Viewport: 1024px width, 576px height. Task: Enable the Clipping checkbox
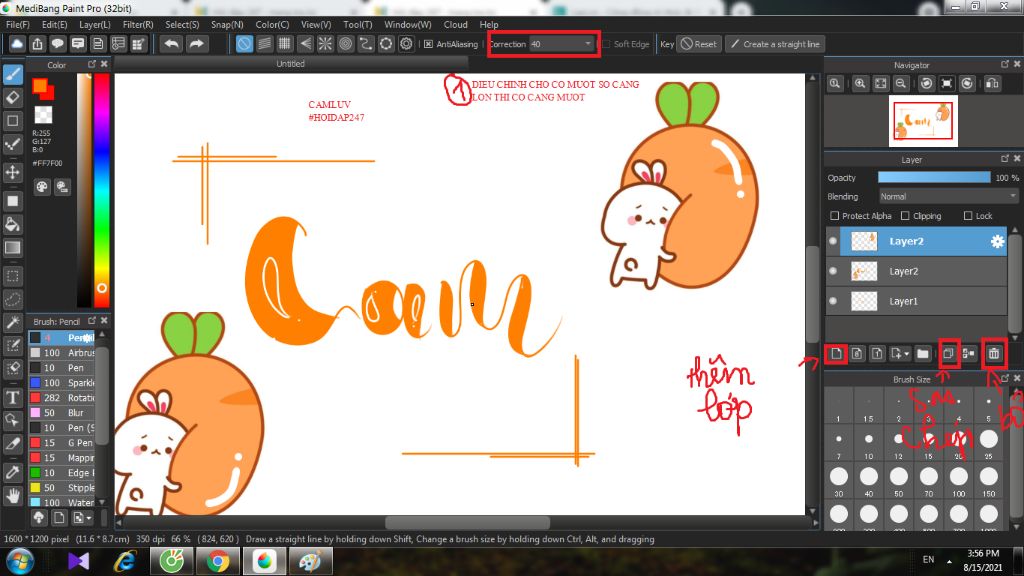(x=905, y=216)
